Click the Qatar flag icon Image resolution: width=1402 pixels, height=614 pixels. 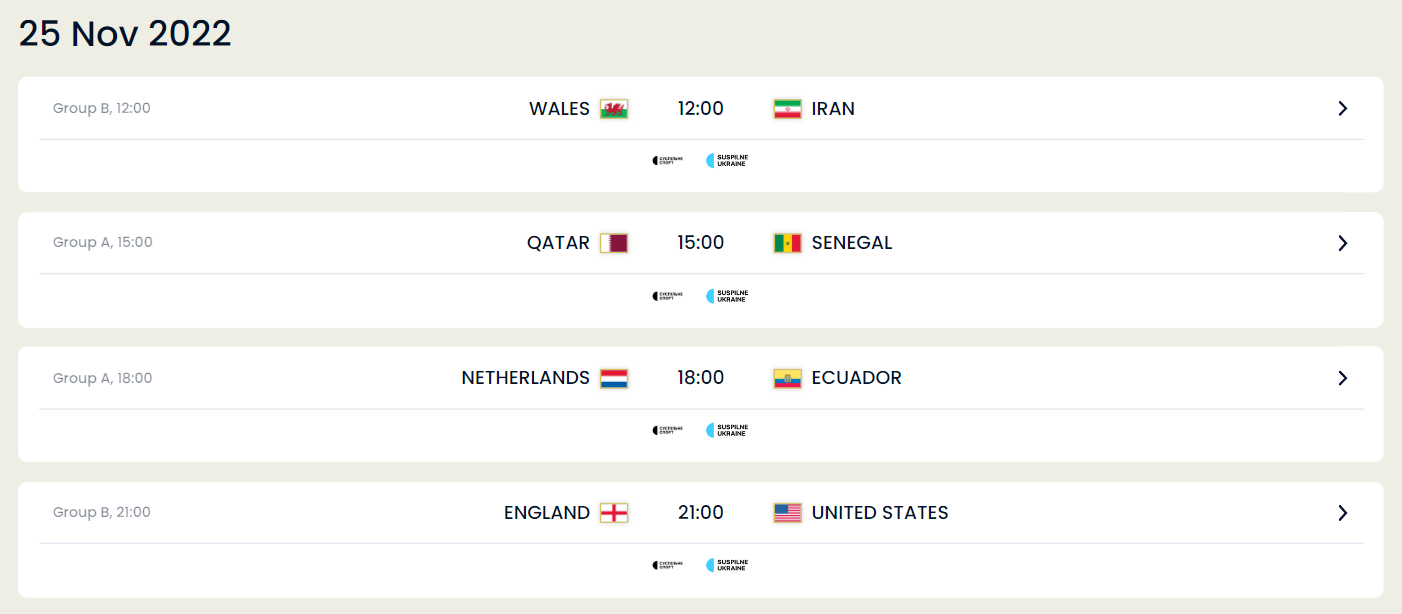pos(614,243)
